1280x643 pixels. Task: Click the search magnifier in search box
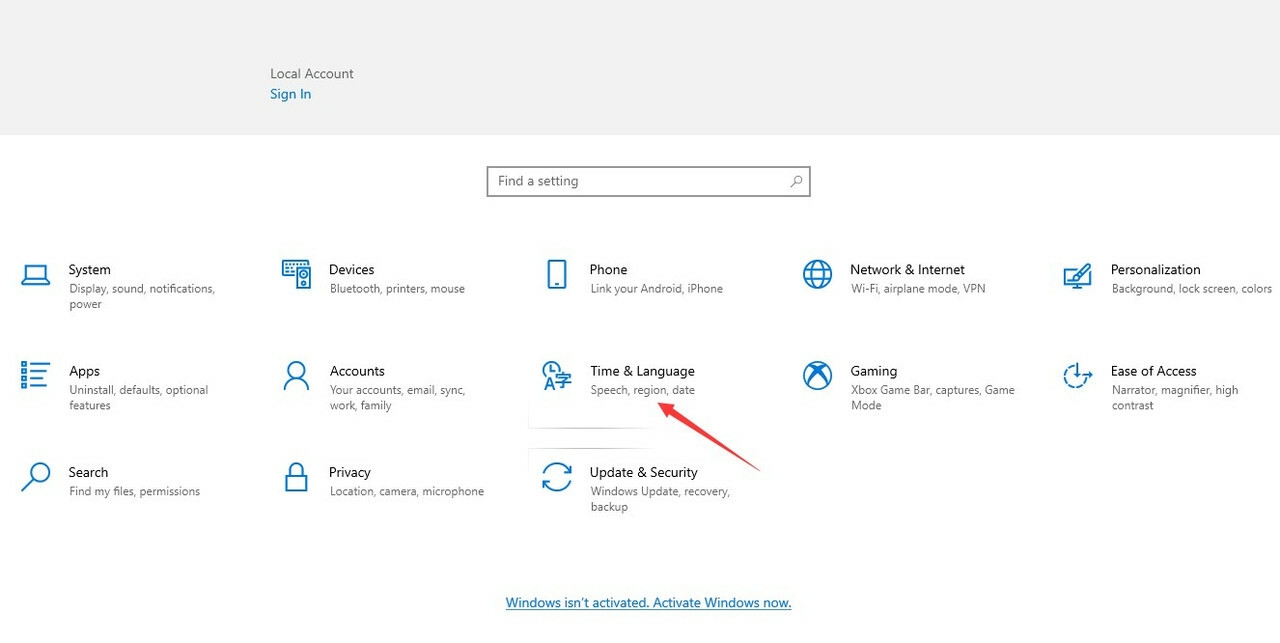[x=796, y=181]
